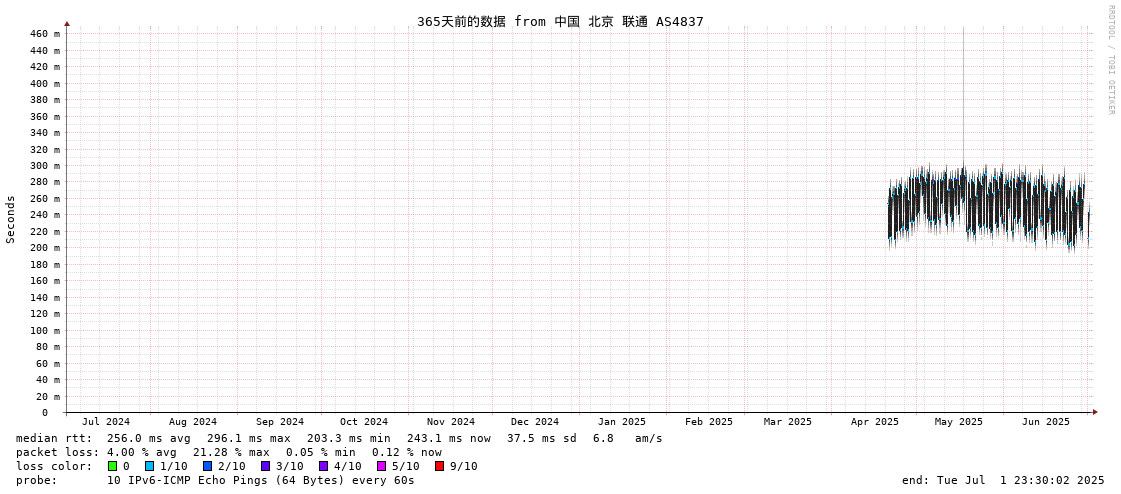
Task: Click the violet 4/10 loss swatch
Action: click(x=323, y=466)
